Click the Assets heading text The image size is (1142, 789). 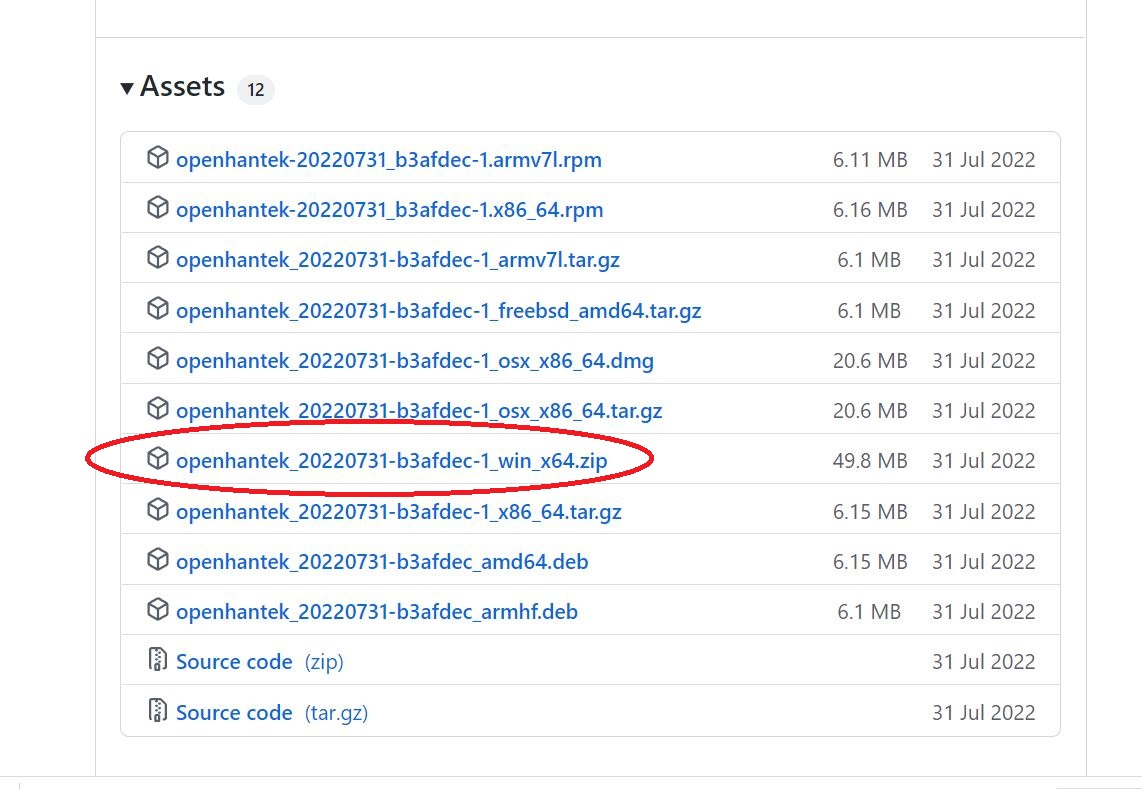point(182,86)
